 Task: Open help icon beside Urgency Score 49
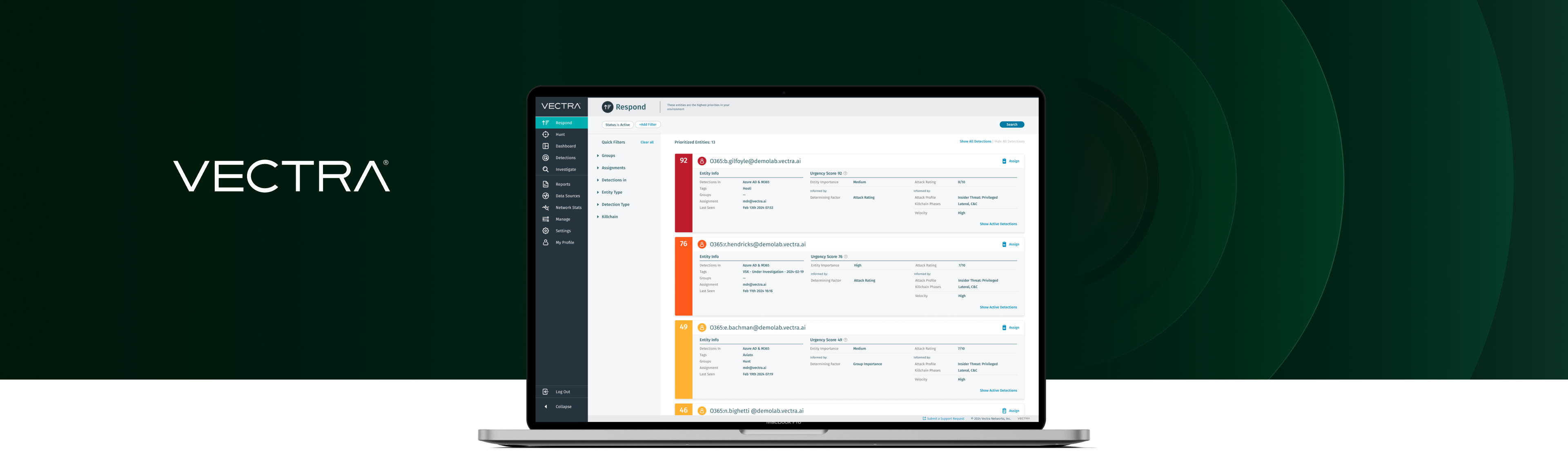(846, 340)
